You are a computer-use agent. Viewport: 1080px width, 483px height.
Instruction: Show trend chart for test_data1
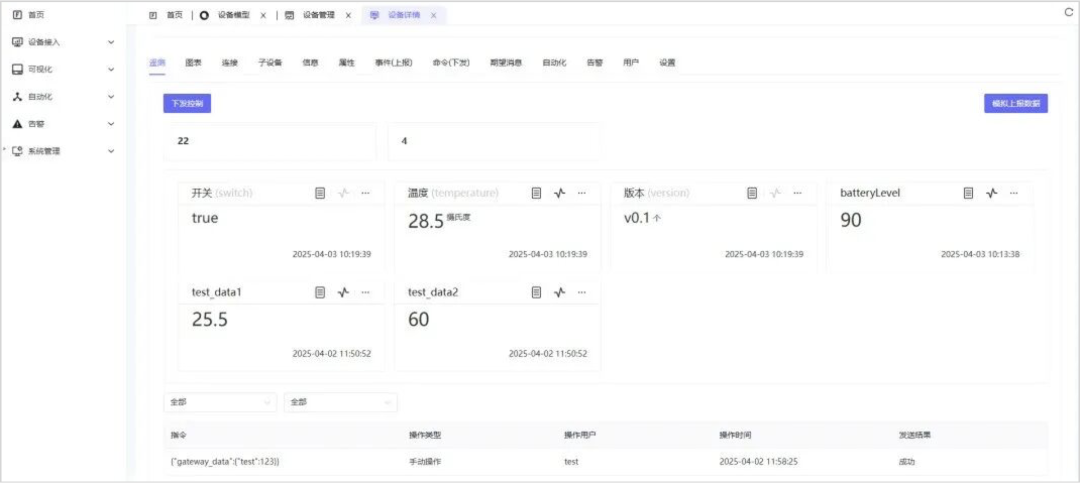343,292
